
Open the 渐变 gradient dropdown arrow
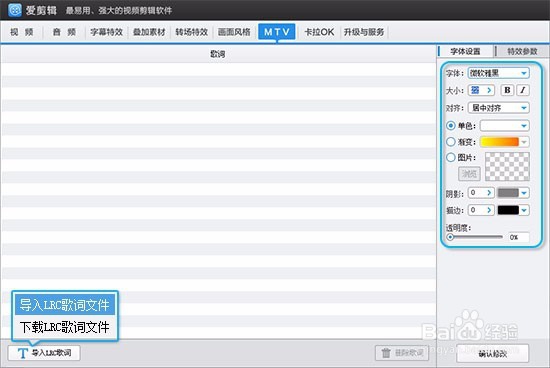[x=524, y=142]
